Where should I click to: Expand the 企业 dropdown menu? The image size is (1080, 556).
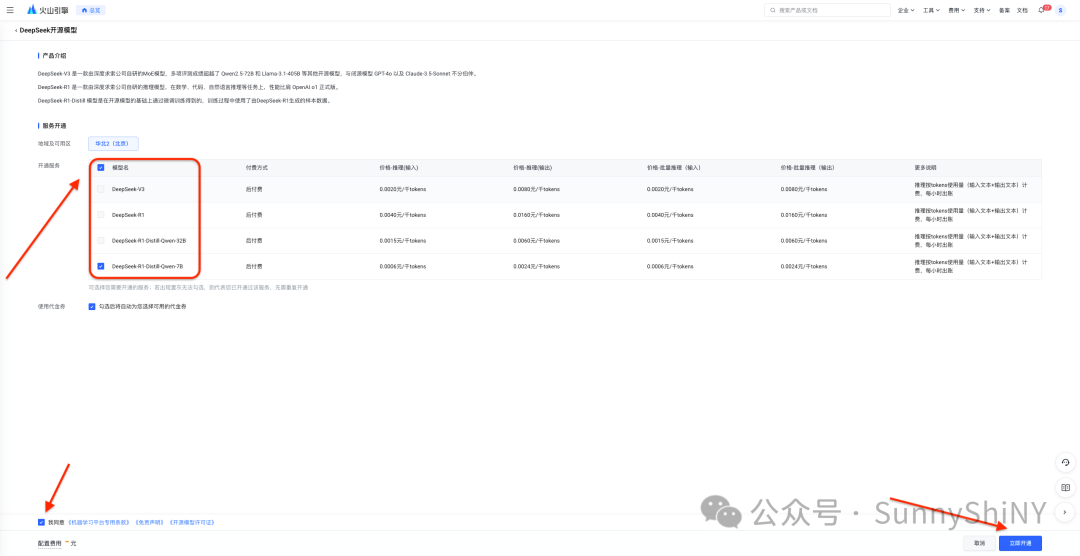[x=906, y=10]
